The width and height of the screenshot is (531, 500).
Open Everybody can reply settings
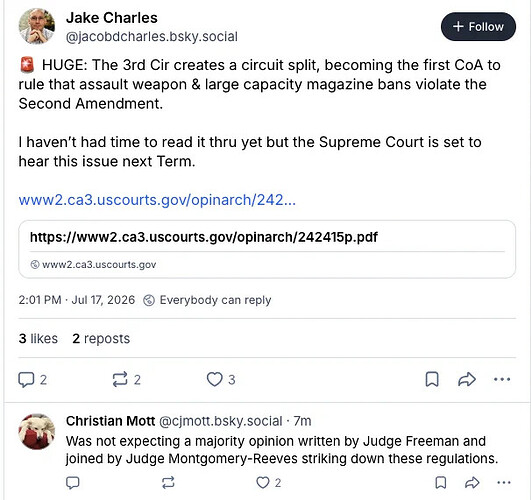[x=207, y=300]
